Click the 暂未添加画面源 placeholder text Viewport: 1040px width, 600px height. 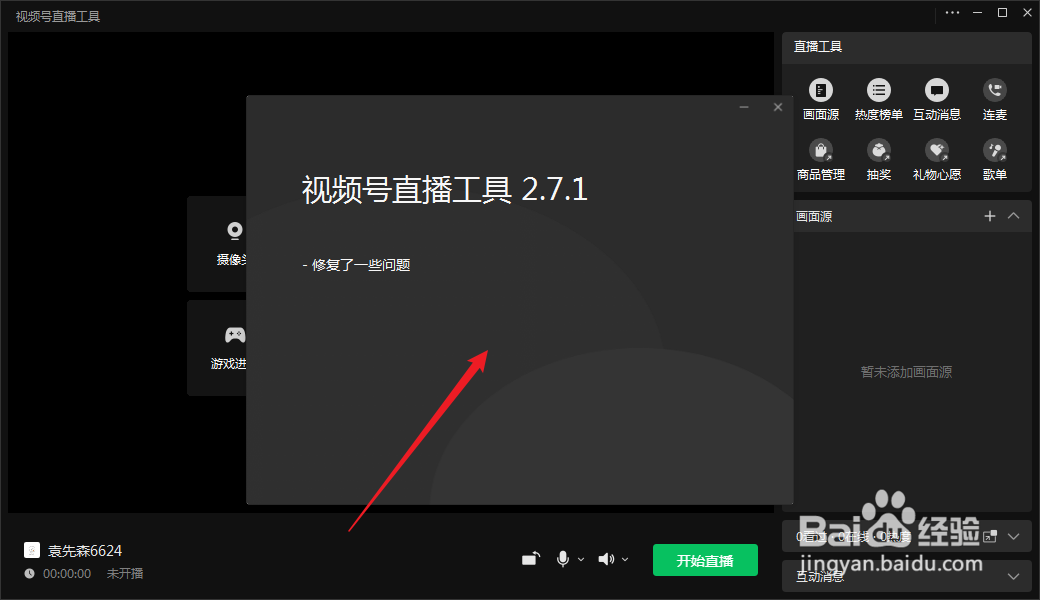(x=906, y=372)
